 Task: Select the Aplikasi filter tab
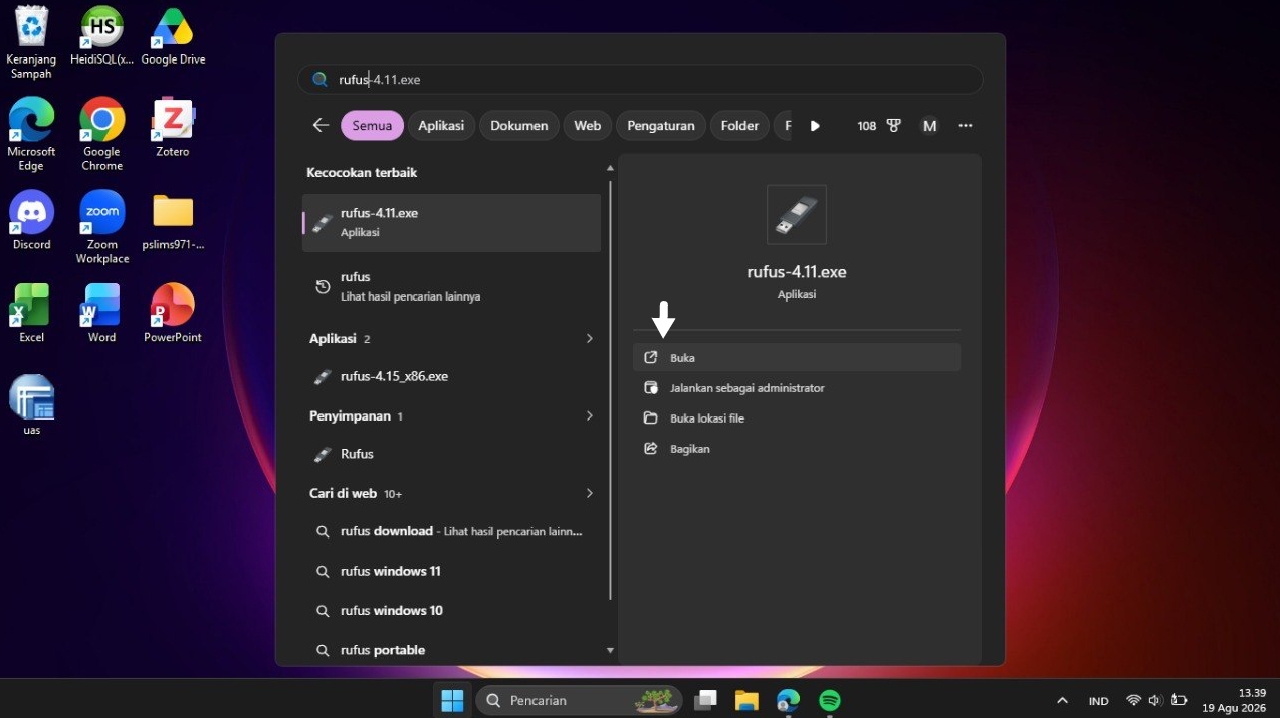(441, 125)
